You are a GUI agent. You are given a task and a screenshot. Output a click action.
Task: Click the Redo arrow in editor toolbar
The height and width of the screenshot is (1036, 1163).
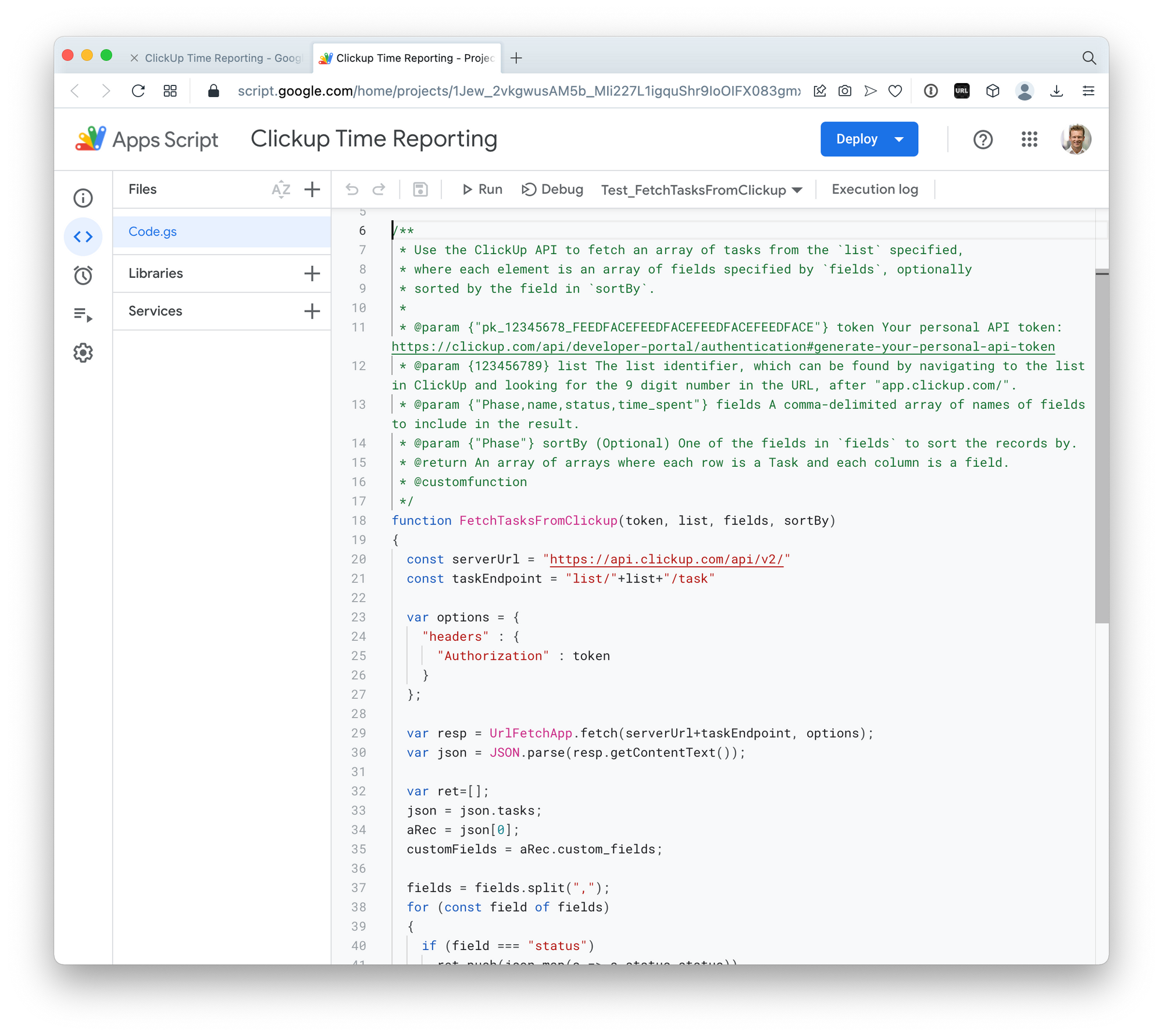379,190
